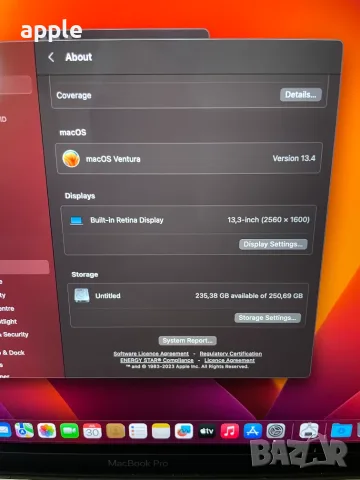The width and height of the screenshot is (360, 480).
Task: Click the Built-in Retina Display laptop icon
Action: [x=76, y=221]
